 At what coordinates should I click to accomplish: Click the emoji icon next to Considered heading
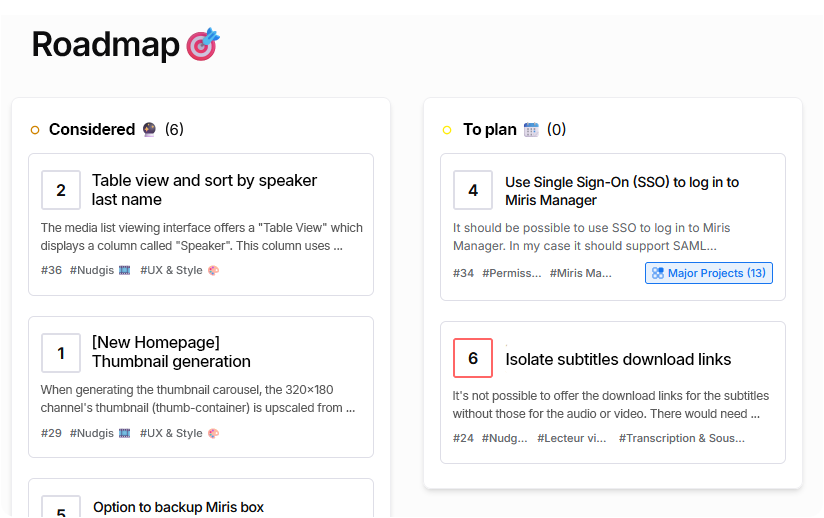149,129
